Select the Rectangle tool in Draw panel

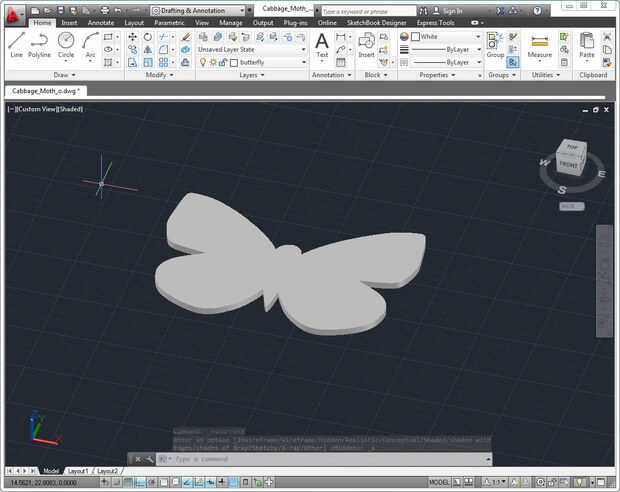pos(108,37)
